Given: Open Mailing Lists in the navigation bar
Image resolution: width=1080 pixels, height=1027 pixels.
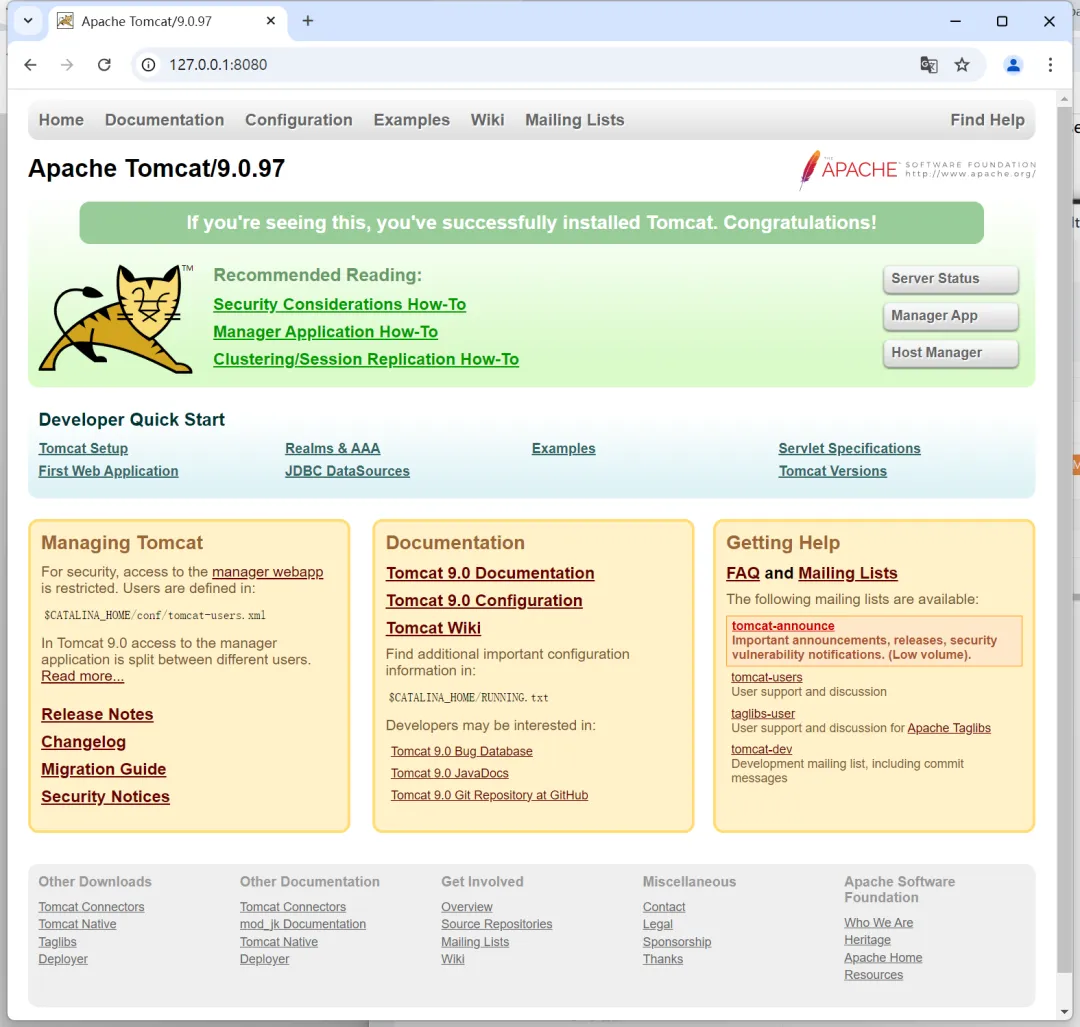Looking at the screenshot, I should pyautogui.click(x=574, y=120).
